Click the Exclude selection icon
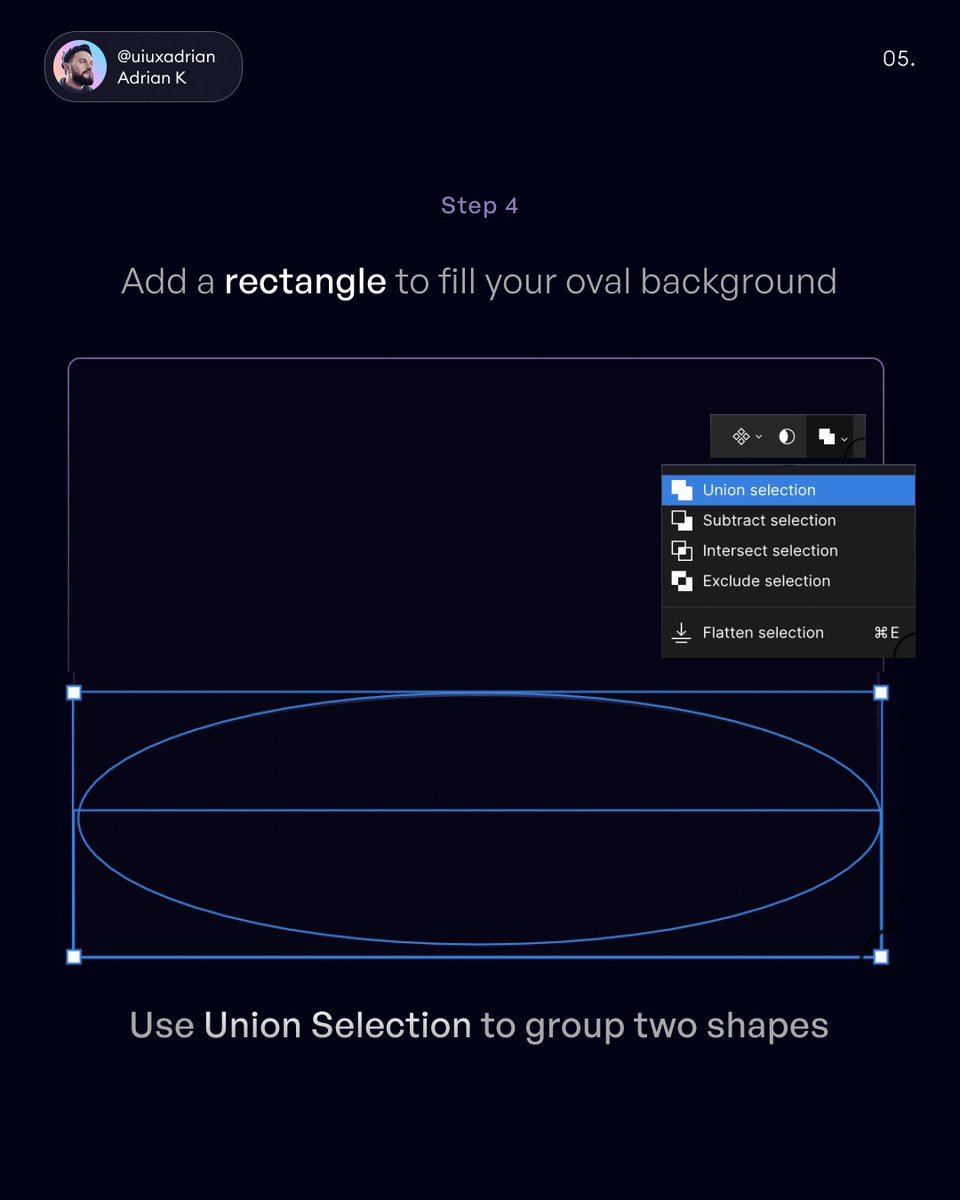Screen dimensions: 960x1200 click(682, 581)
